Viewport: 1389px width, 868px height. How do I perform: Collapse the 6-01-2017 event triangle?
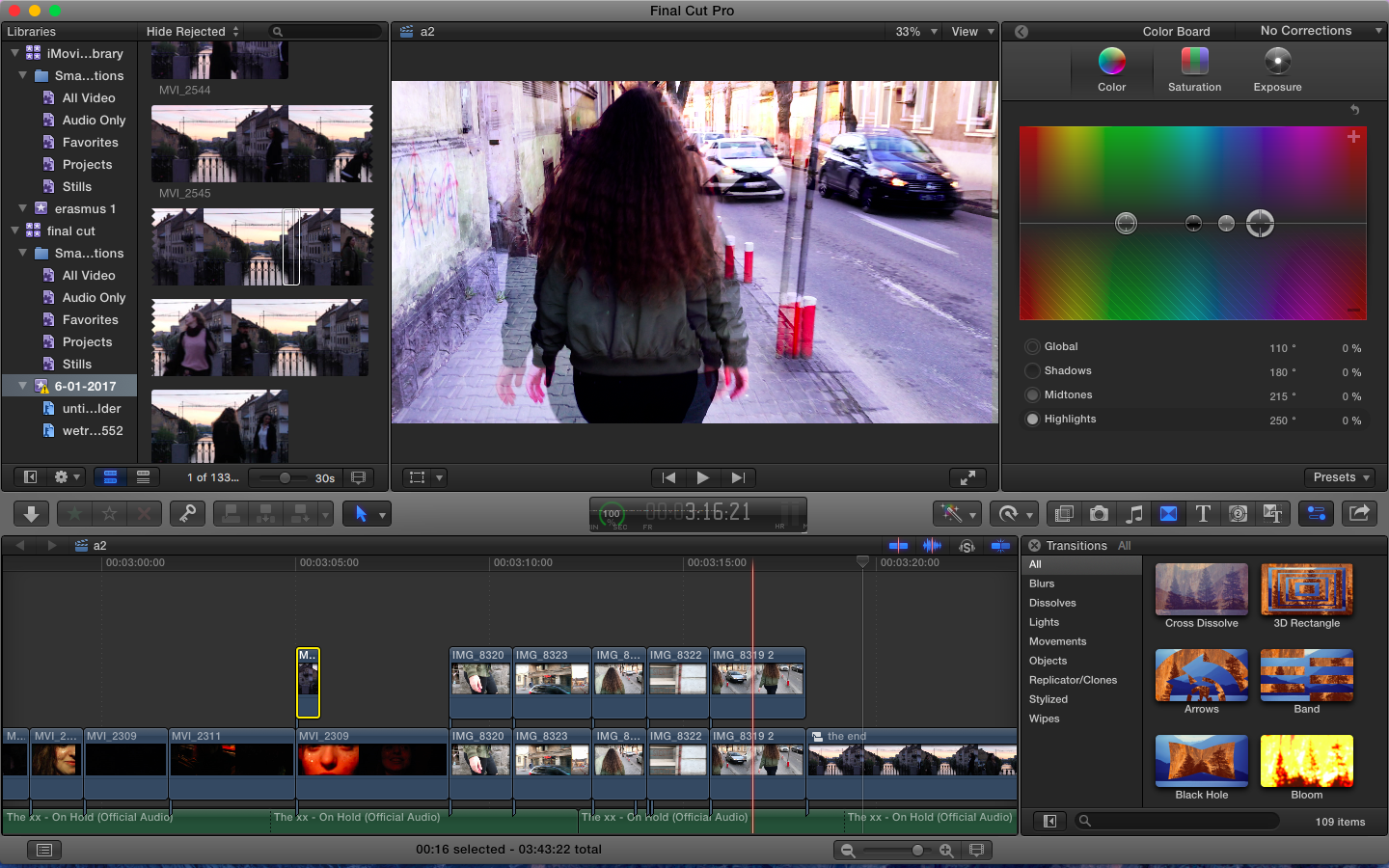[x=23, y=386]
